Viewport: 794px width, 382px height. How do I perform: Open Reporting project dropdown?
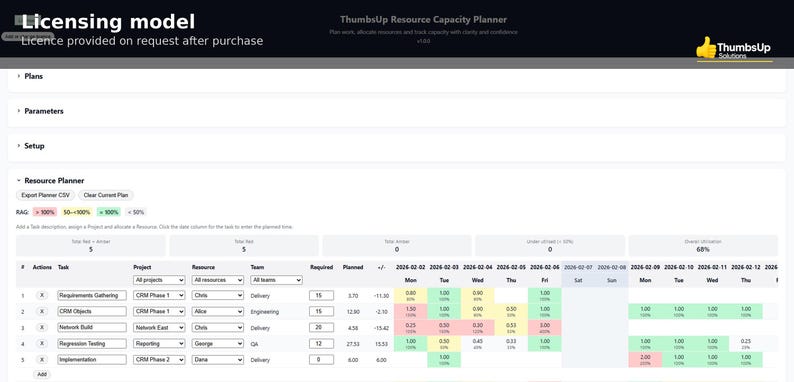(160, 343)
